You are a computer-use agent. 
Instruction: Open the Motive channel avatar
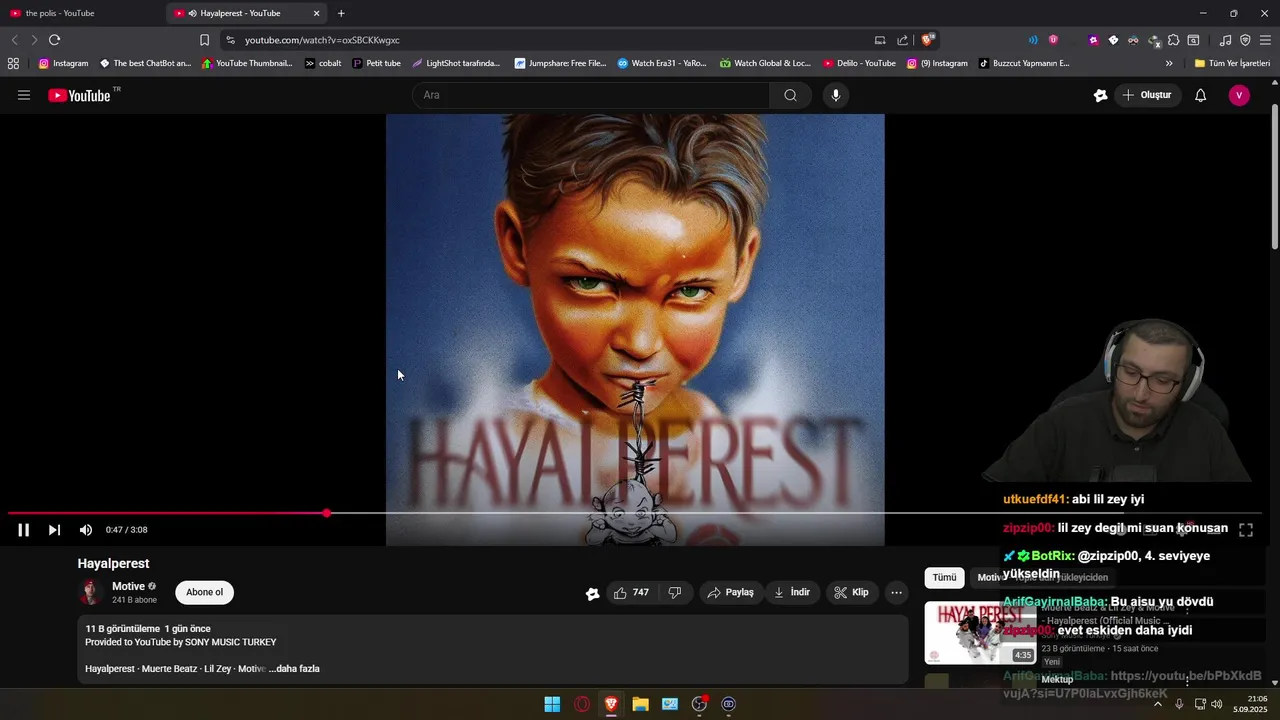pyautogui.click(x=91, y=592)
